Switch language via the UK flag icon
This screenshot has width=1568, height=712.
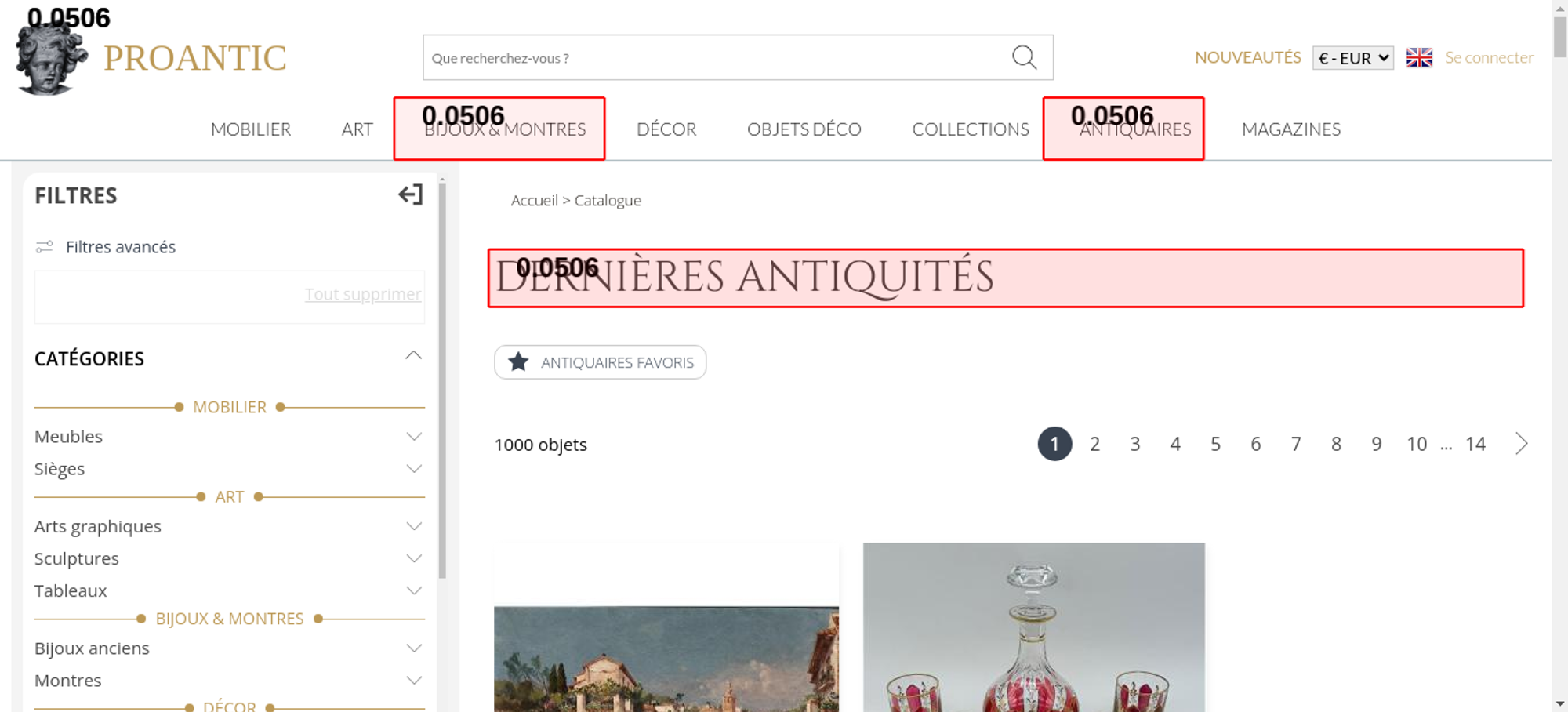point(1418,58)
